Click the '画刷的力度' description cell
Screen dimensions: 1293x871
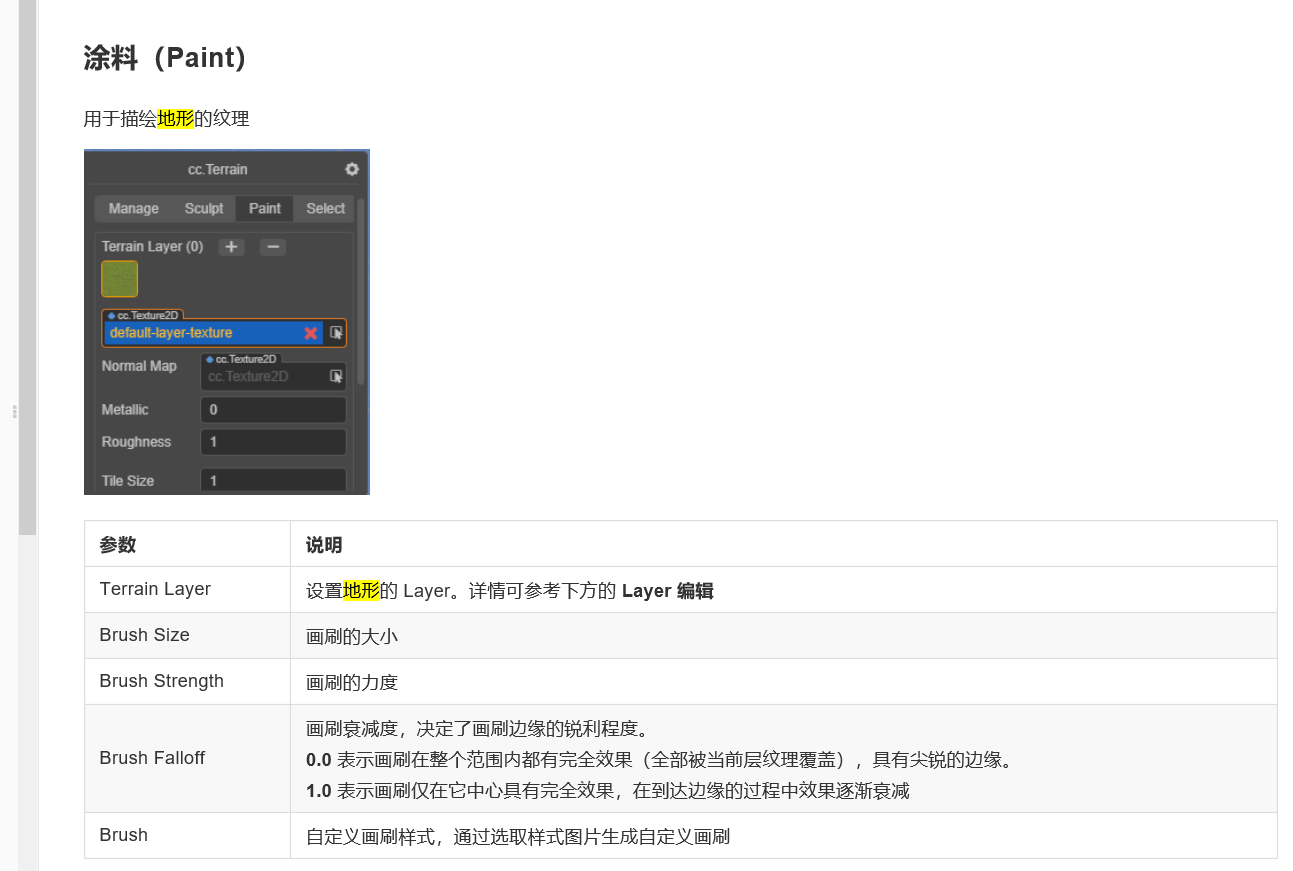[x=783, y=681]
